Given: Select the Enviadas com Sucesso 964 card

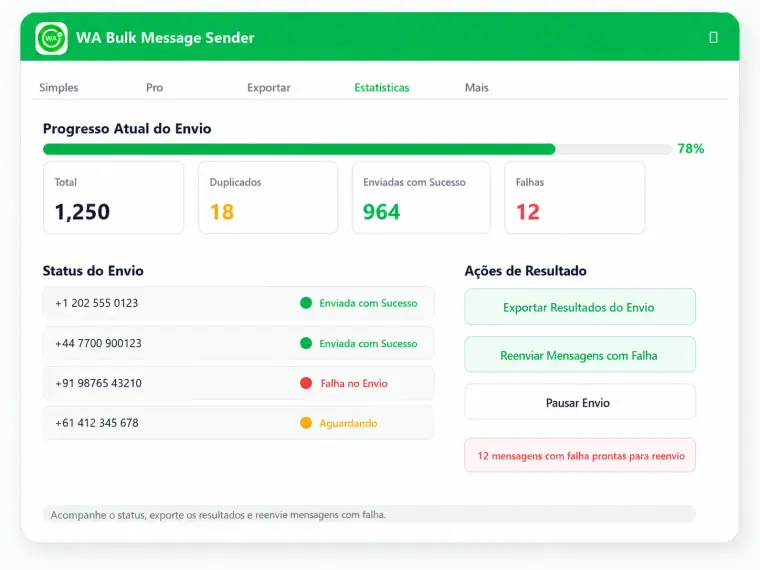Looking at the screenshot, I should click(x=421, y=198).
